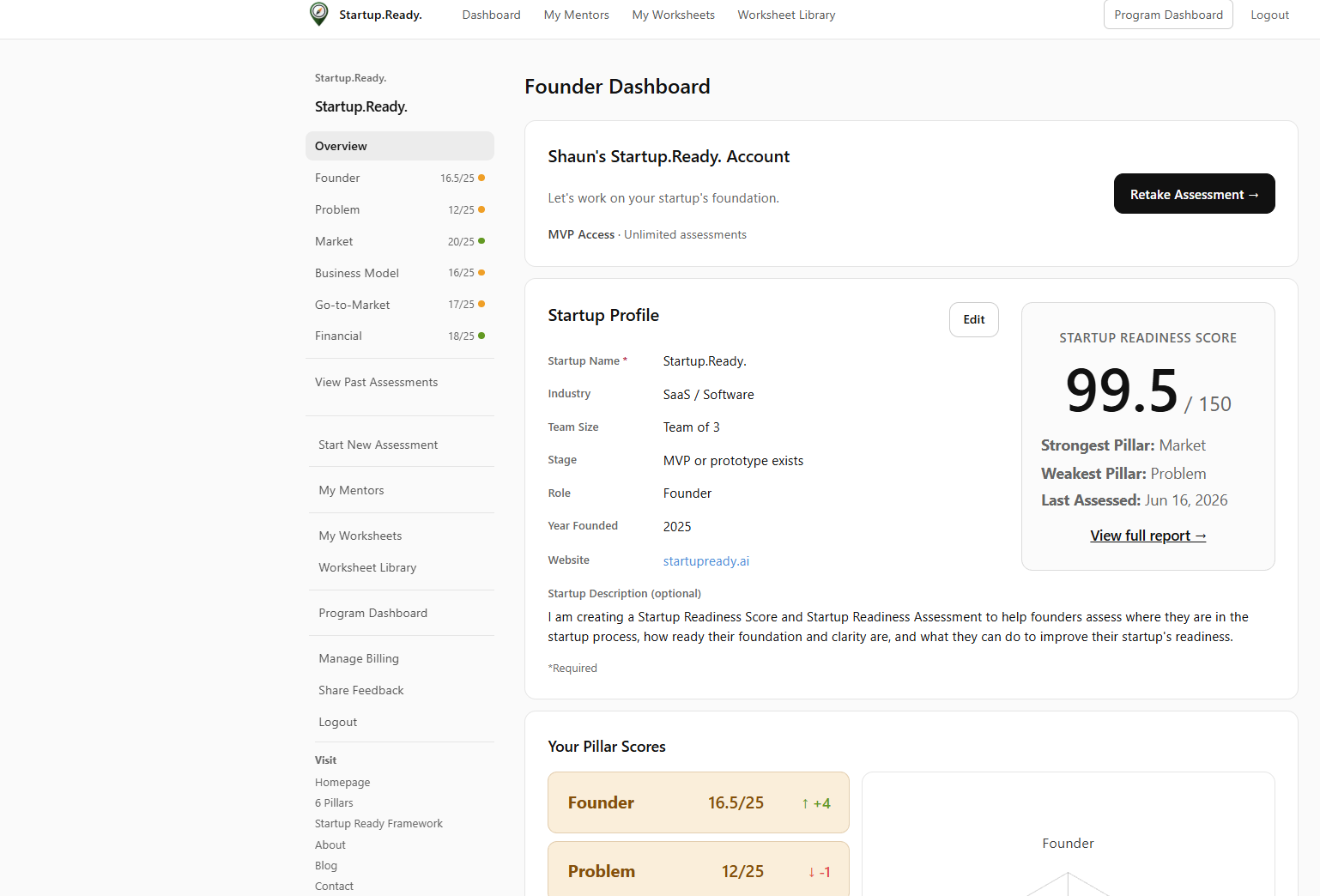Screen dimensions: 1320x896
Task: Go to My Worksheets in top navigation
Action: (x=673, y=15)
